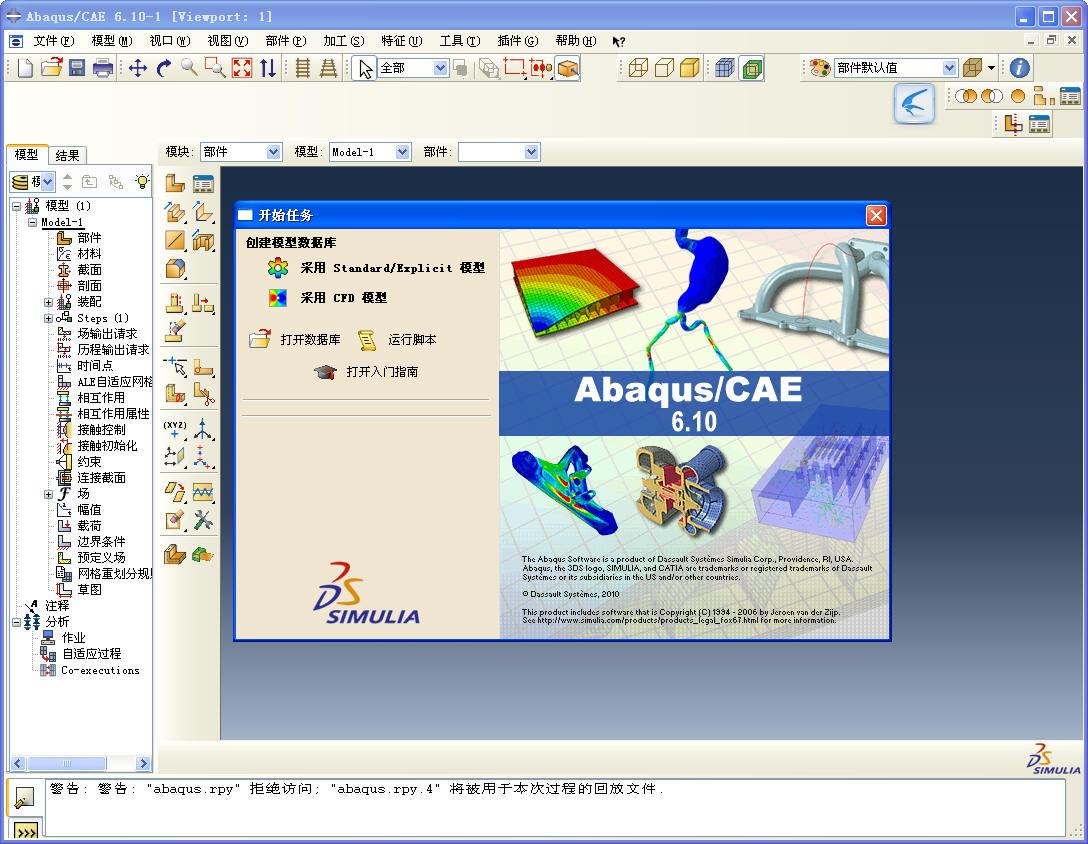Open the 工具 menu
1088x844 pixels.
point(459,42)
